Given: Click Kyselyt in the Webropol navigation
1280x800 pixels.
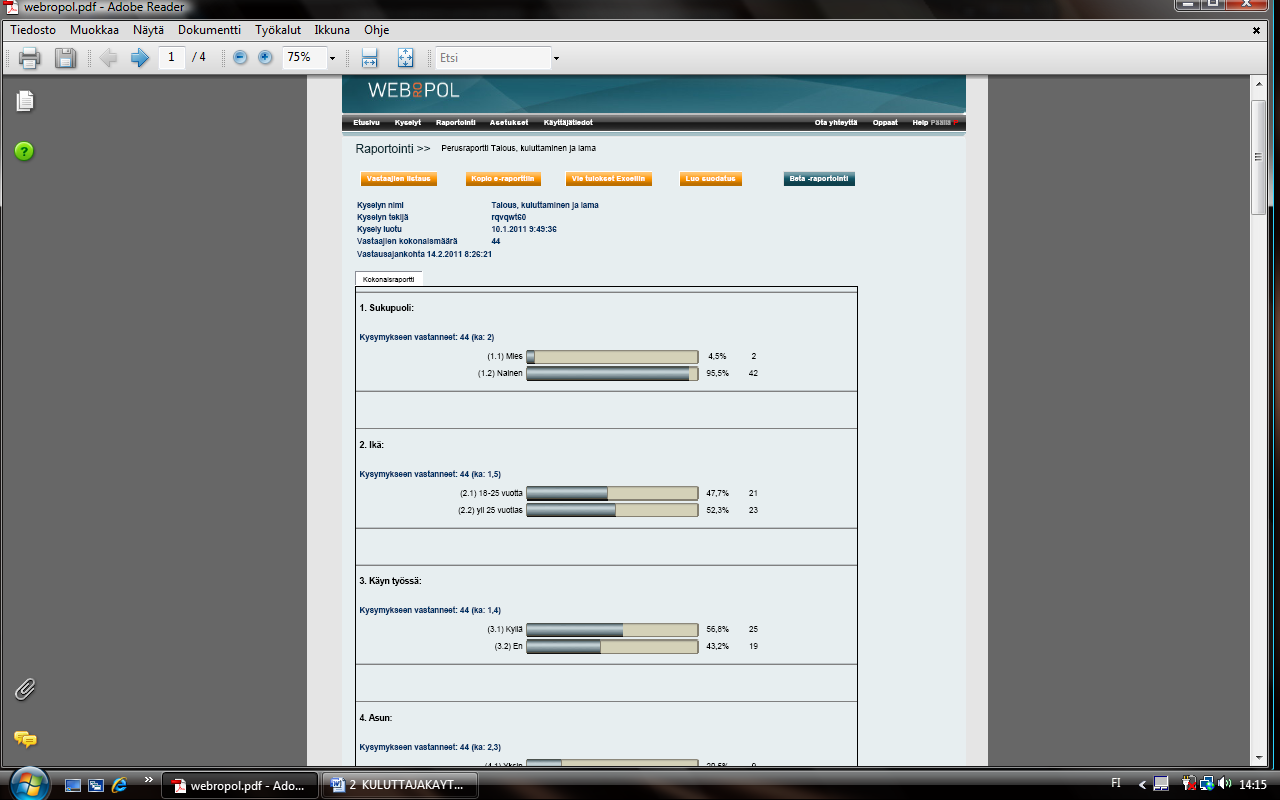Looking at the screenshot, I should point(408,122).
